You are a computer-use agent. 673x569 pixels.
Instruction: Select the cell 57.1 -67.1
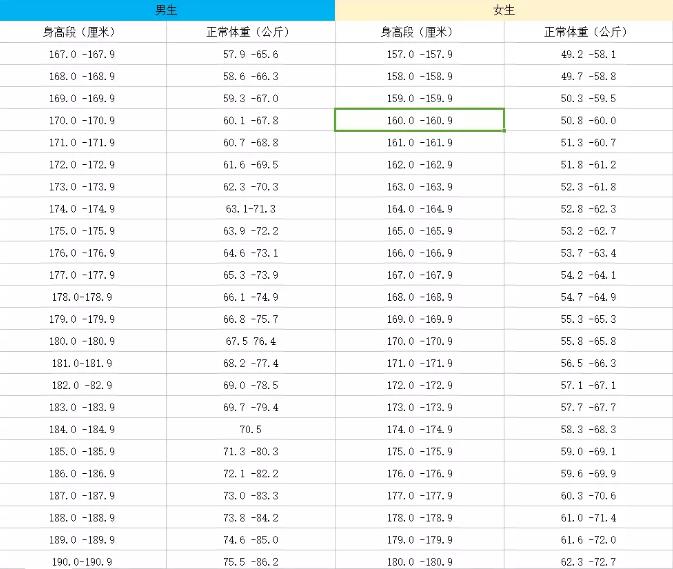pyautogui.click(x=588, y=385)
